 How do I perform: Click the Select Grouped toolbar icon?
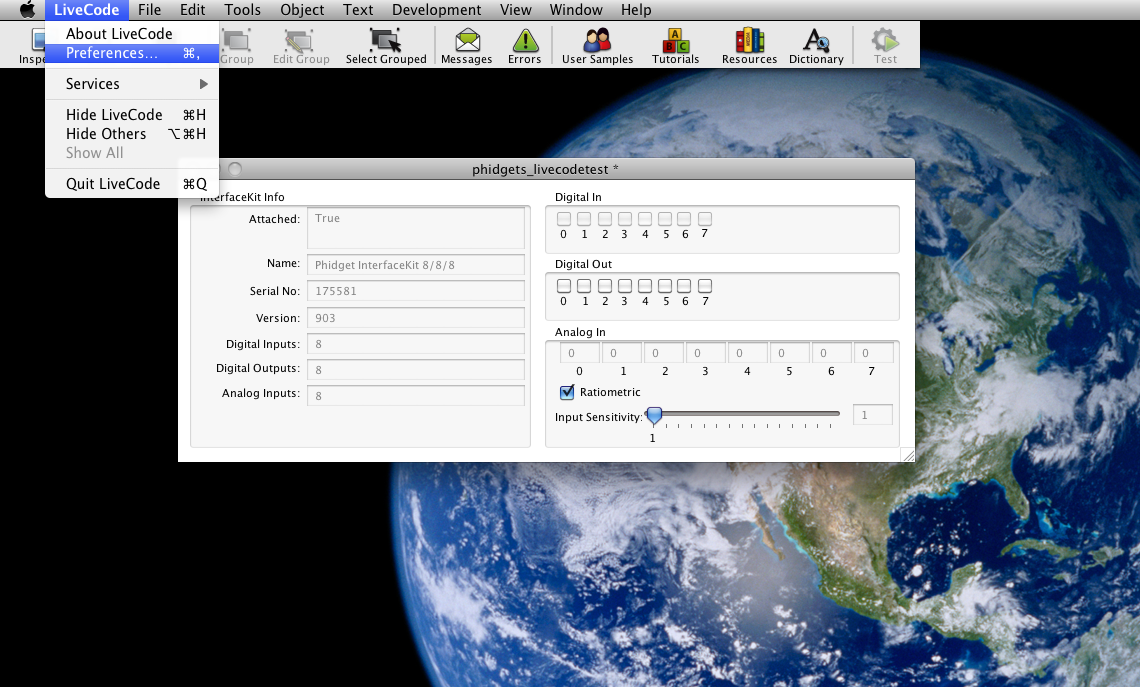pos(386,46)
